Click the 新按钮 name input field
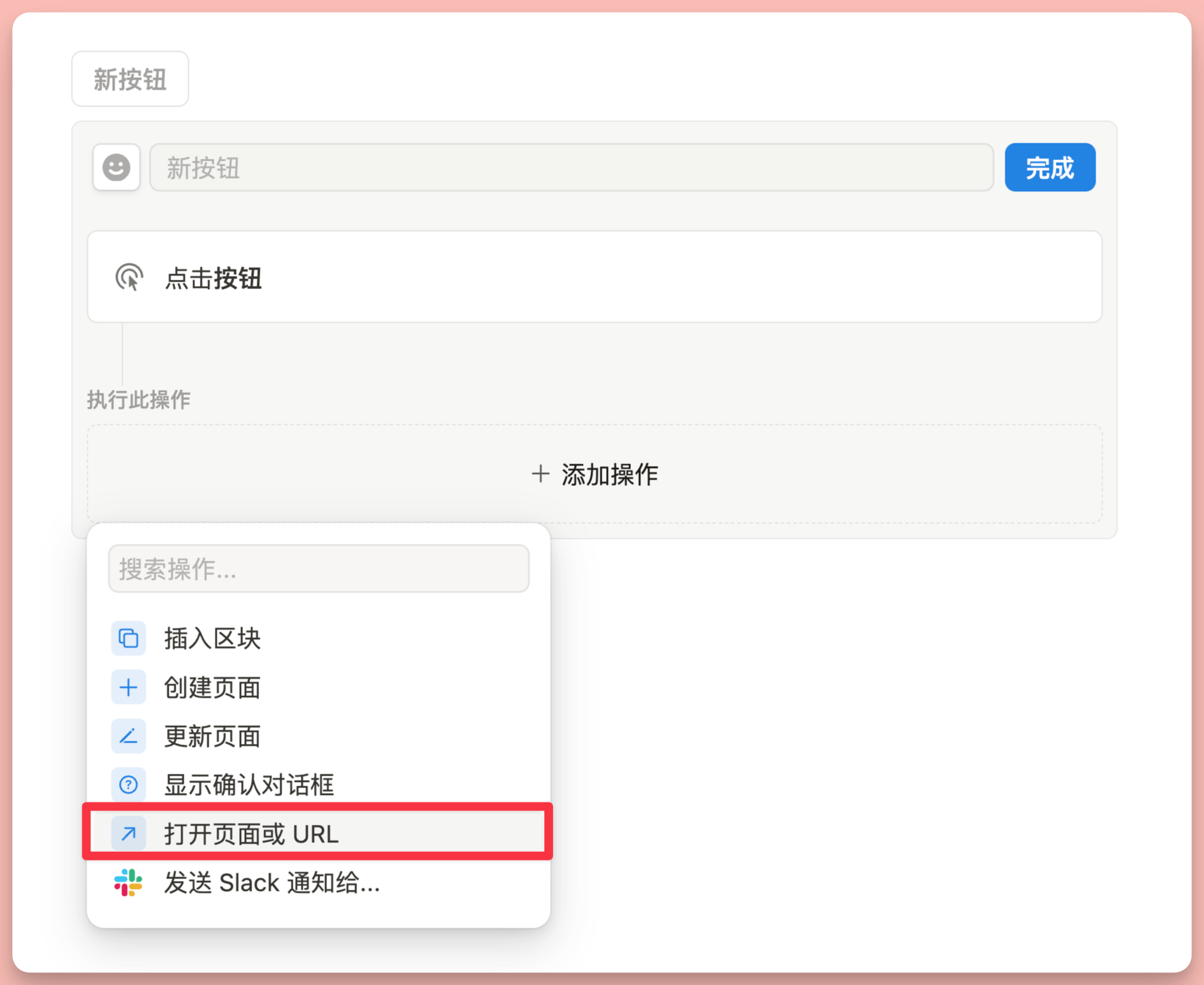 pos(571,167)
